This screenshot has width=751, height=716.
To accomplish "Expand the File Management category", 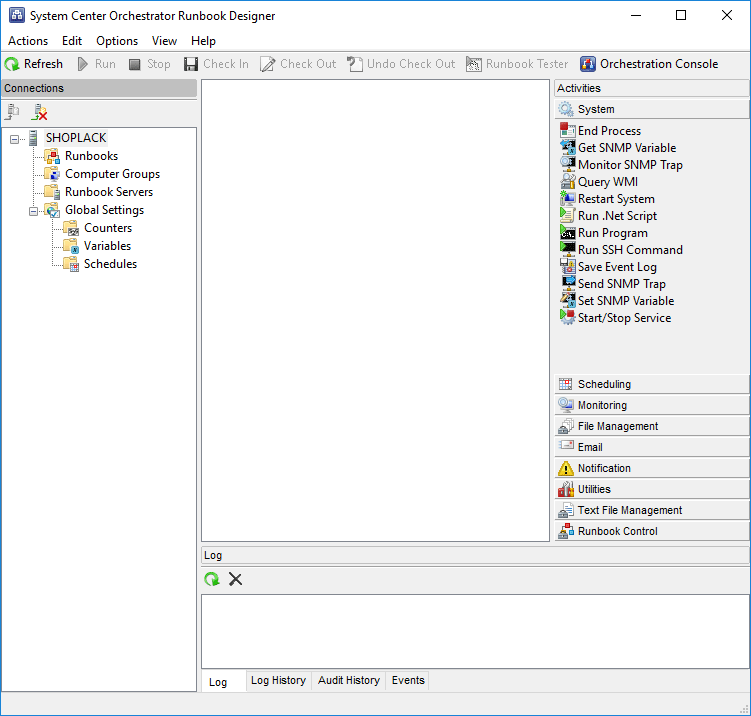I will [652, 426].
